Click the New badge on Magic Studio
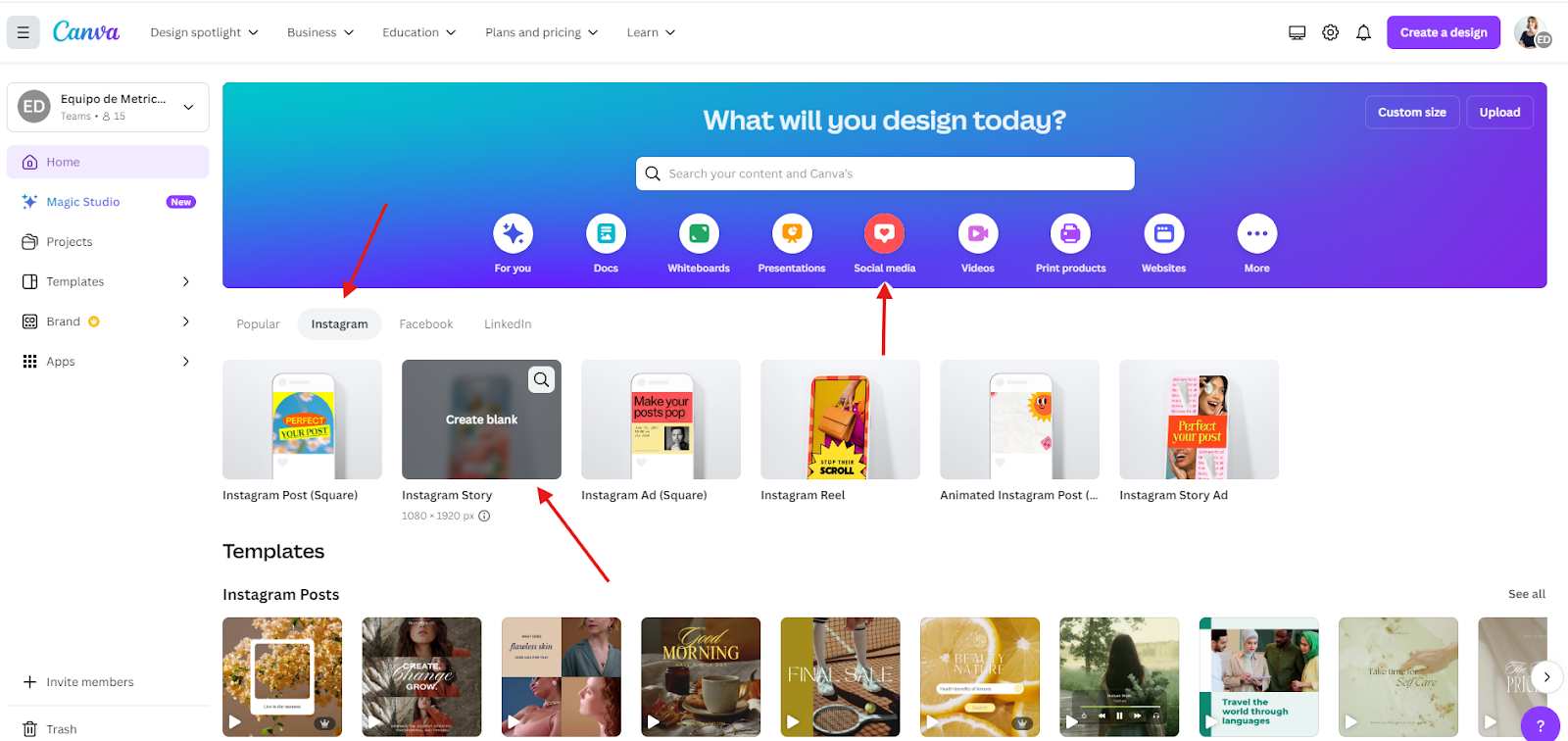Viewport: 1568px width, 741px height. (181, 202)
